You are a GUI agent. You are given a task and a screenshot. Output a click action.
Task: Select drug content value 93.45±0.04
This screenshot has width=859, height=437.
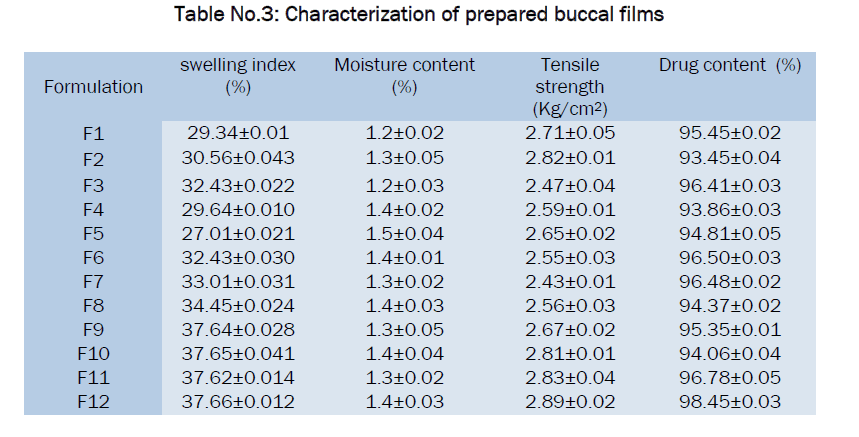731,158
